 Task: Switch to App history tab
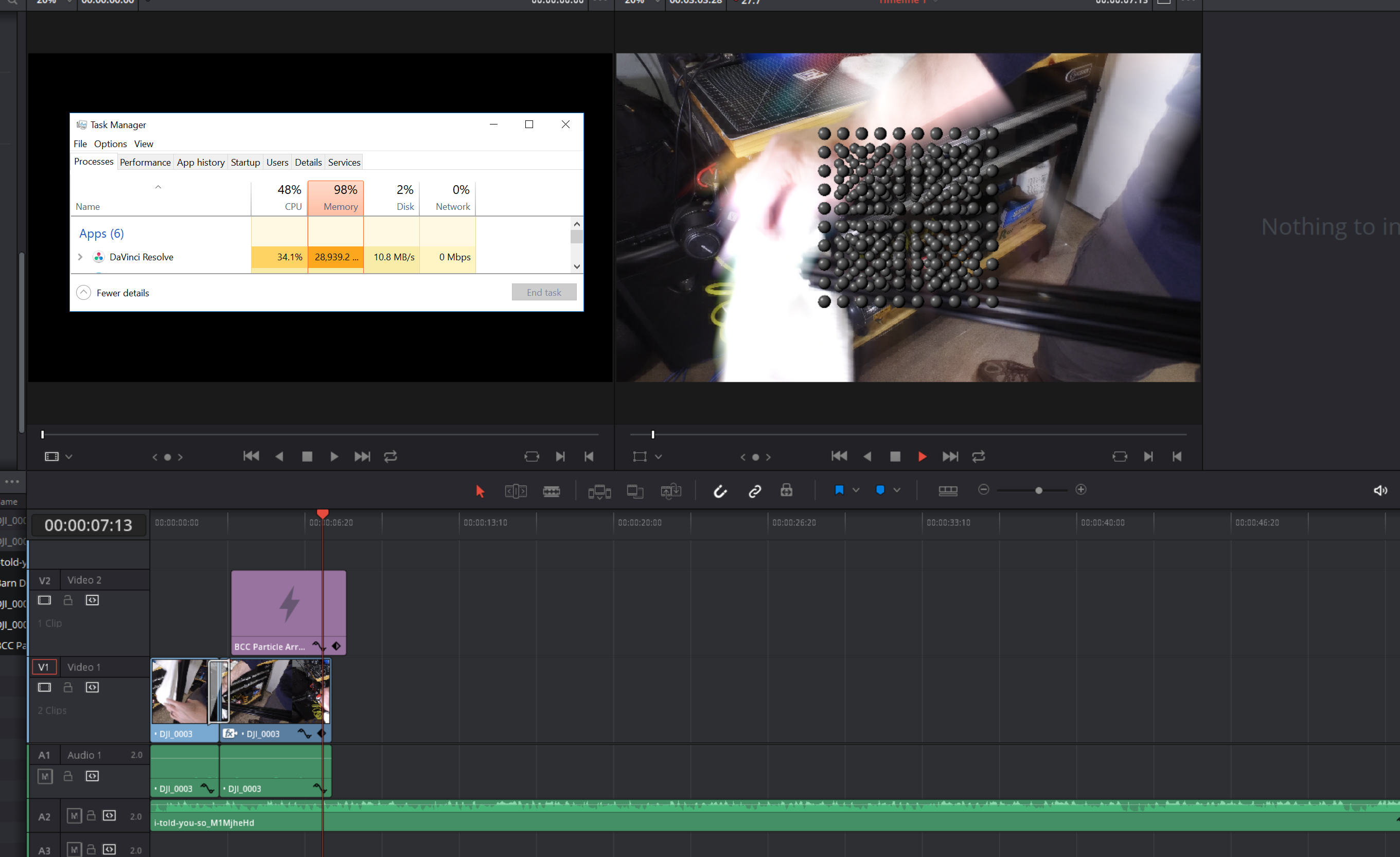201,163
